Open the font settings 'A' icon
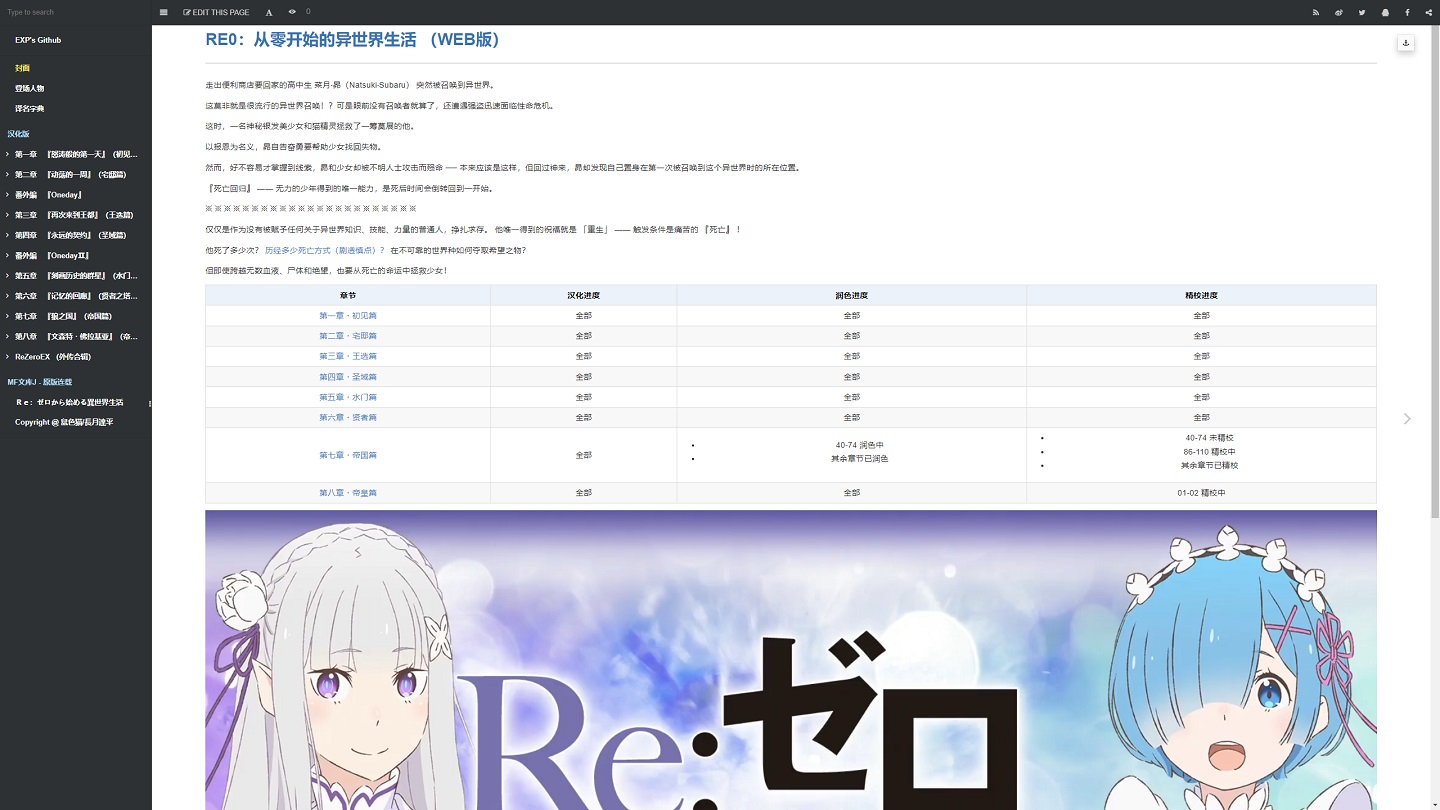 [269, 12]
